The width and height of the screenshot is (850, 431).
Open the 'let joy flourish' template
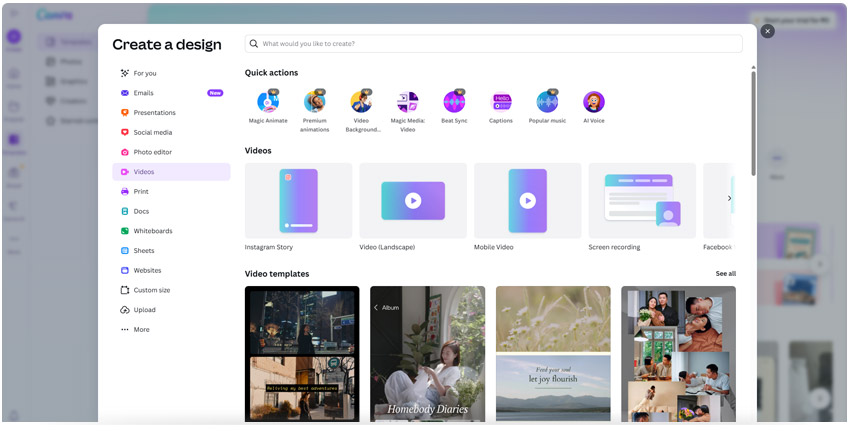[x=553, y=354]
